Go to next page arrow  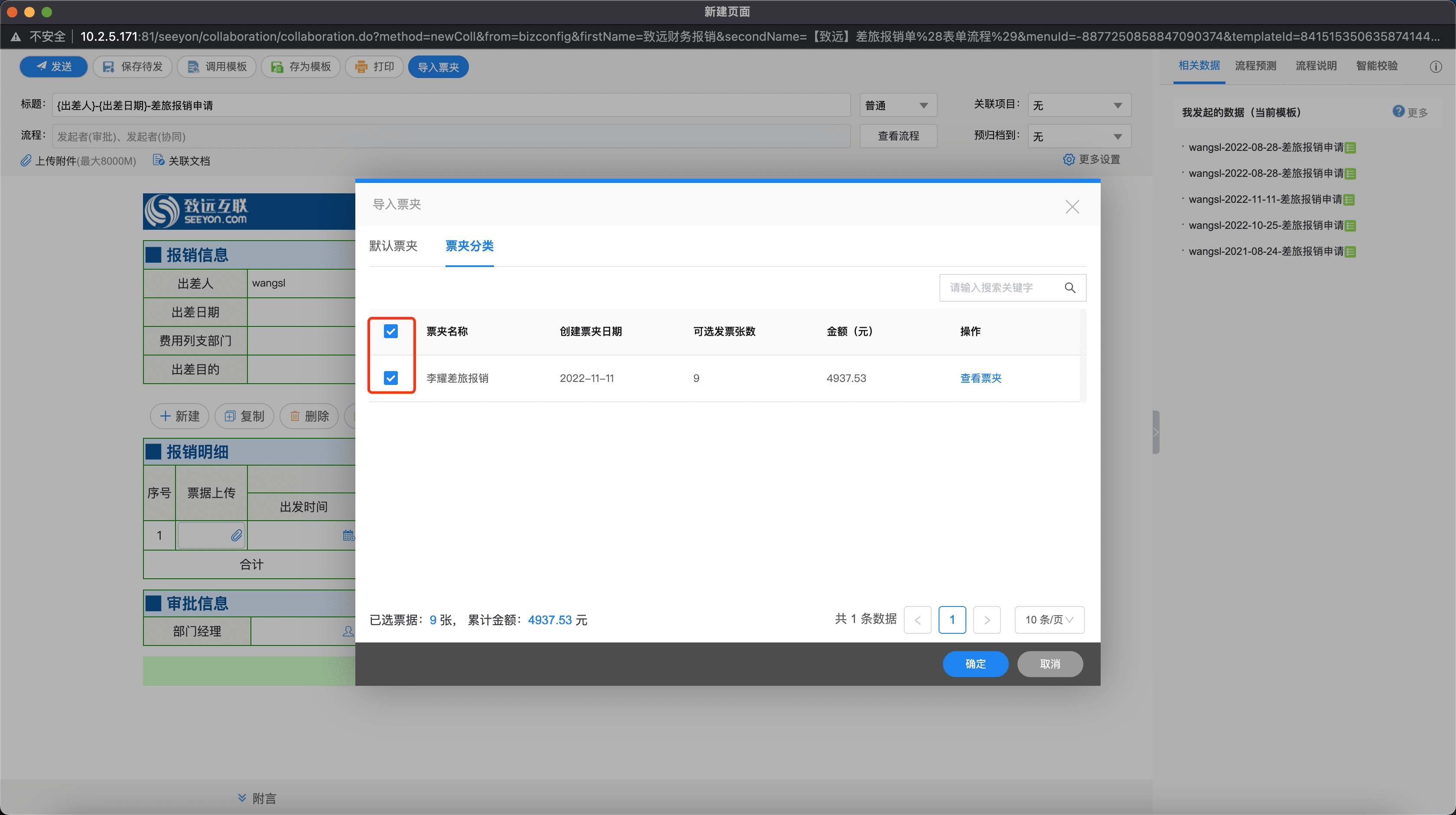point(987,620)
